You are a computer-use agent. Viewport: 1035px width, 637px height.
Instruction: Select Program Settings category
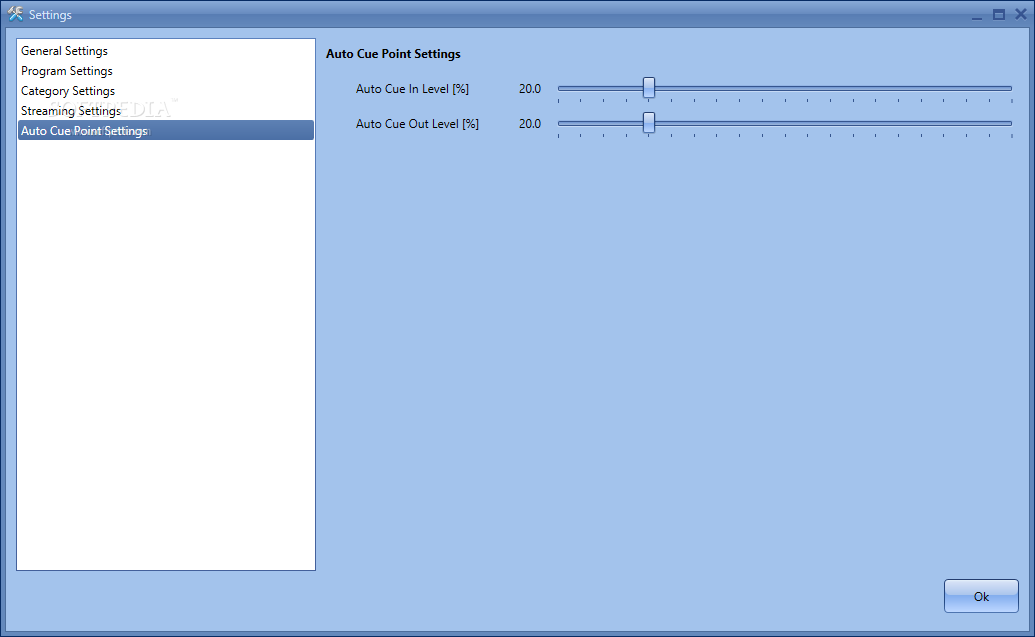(x=166, y=71)
